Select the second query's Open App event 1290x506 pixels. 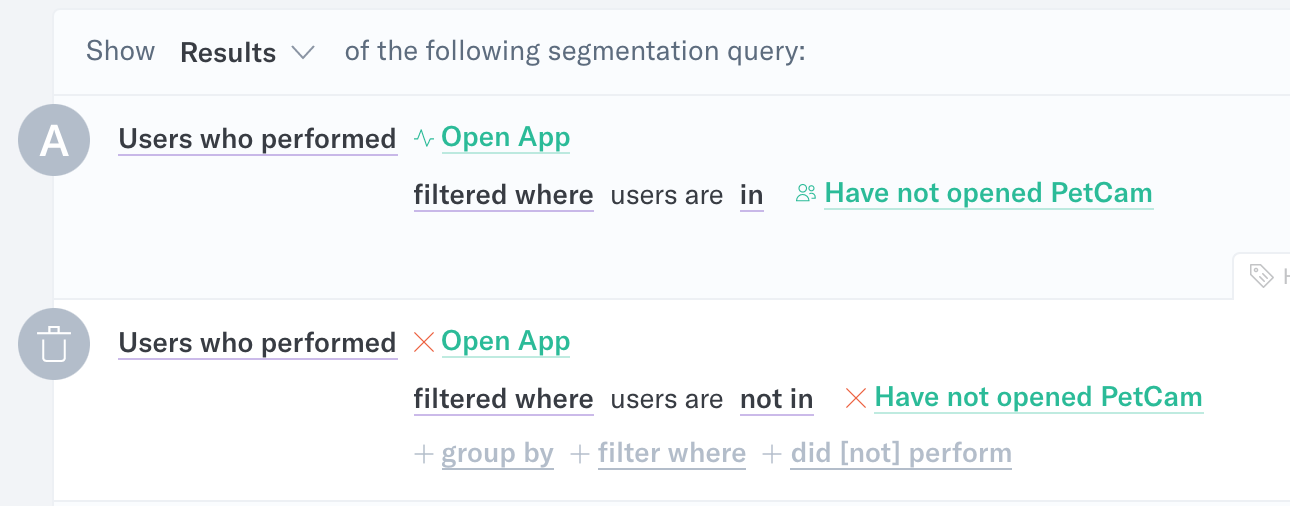tap(506, 342)
